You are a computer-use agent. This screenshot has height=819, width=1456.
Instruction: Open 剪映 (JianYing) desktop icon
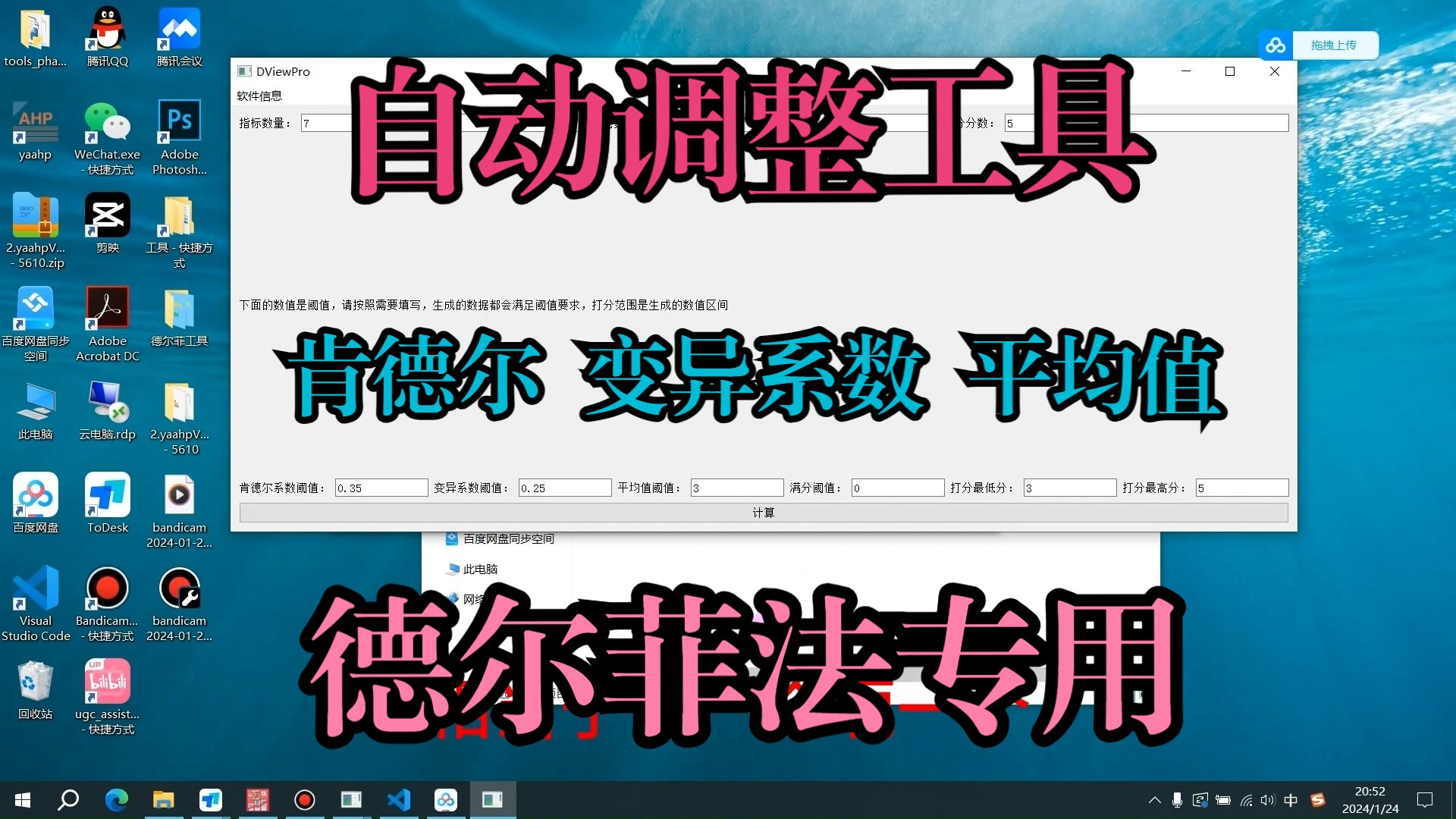pos(107,216)
